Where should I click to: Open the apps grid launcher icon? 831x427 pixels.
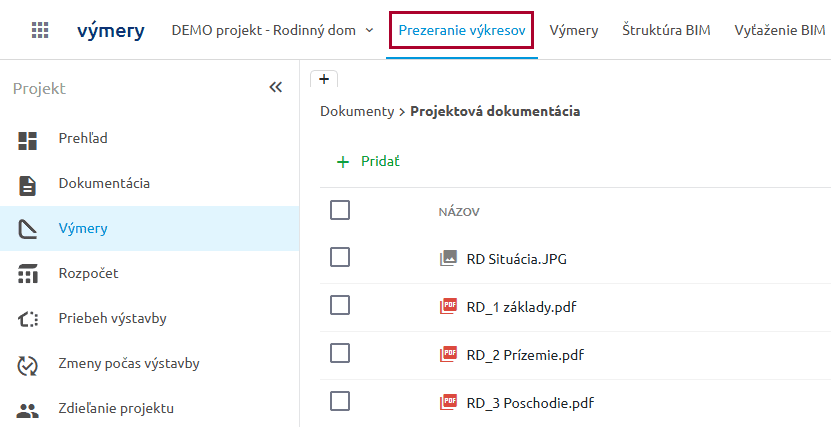point(40,30)
